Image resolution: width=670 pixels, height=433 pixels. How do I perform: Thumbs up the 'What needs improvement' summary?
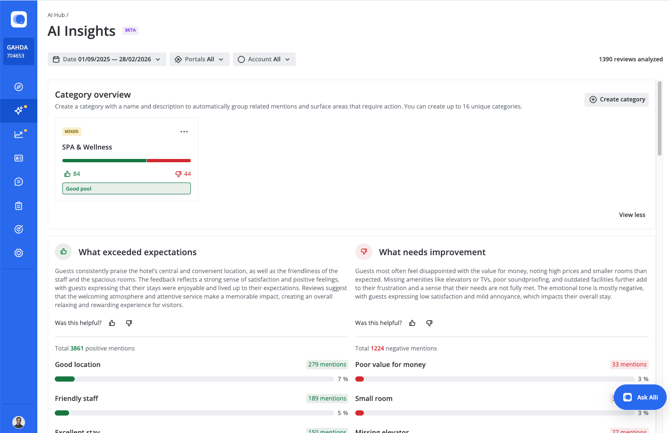(412, 323)
